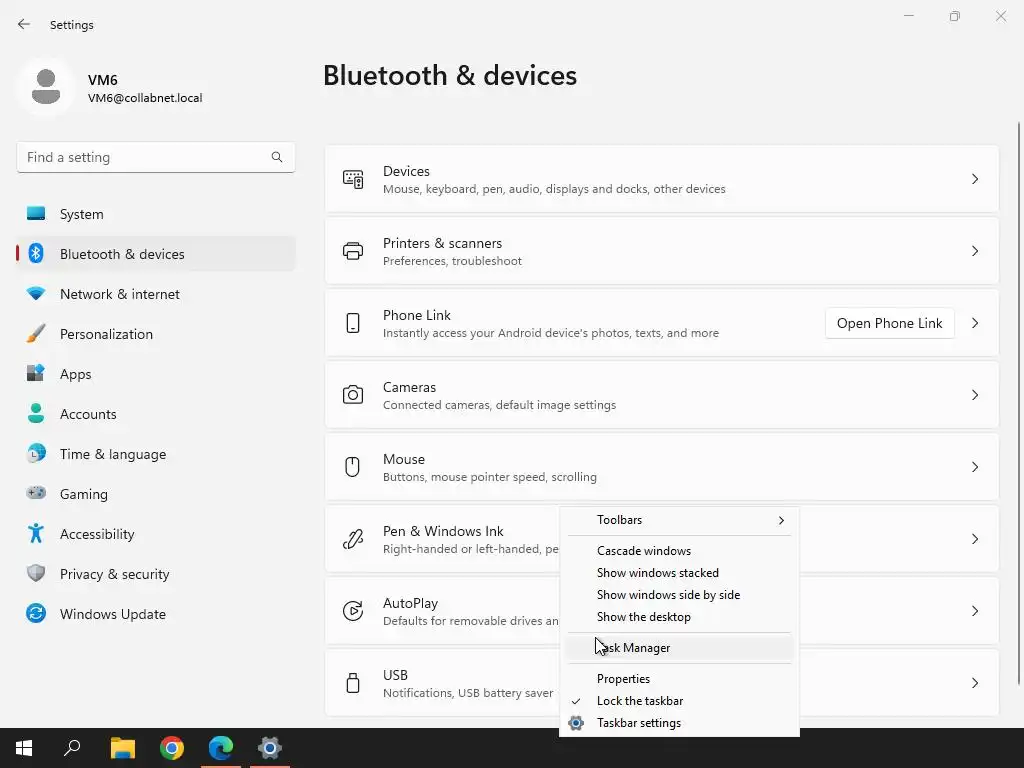The width and height of the screenshot is (1024, 768).
Task: Restore down the Settings window
Action: 955,16
